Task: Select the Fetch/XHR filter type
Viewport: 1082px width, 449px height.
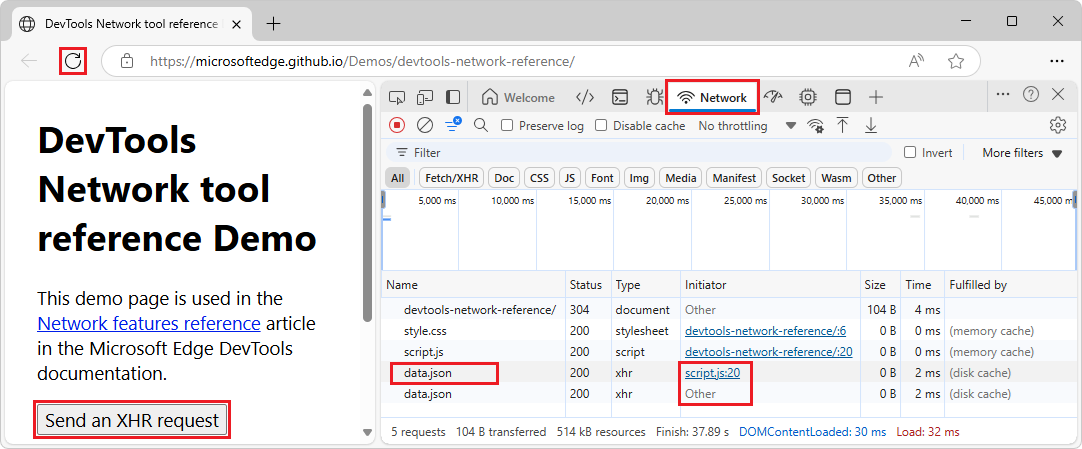Action: (452, 178)
